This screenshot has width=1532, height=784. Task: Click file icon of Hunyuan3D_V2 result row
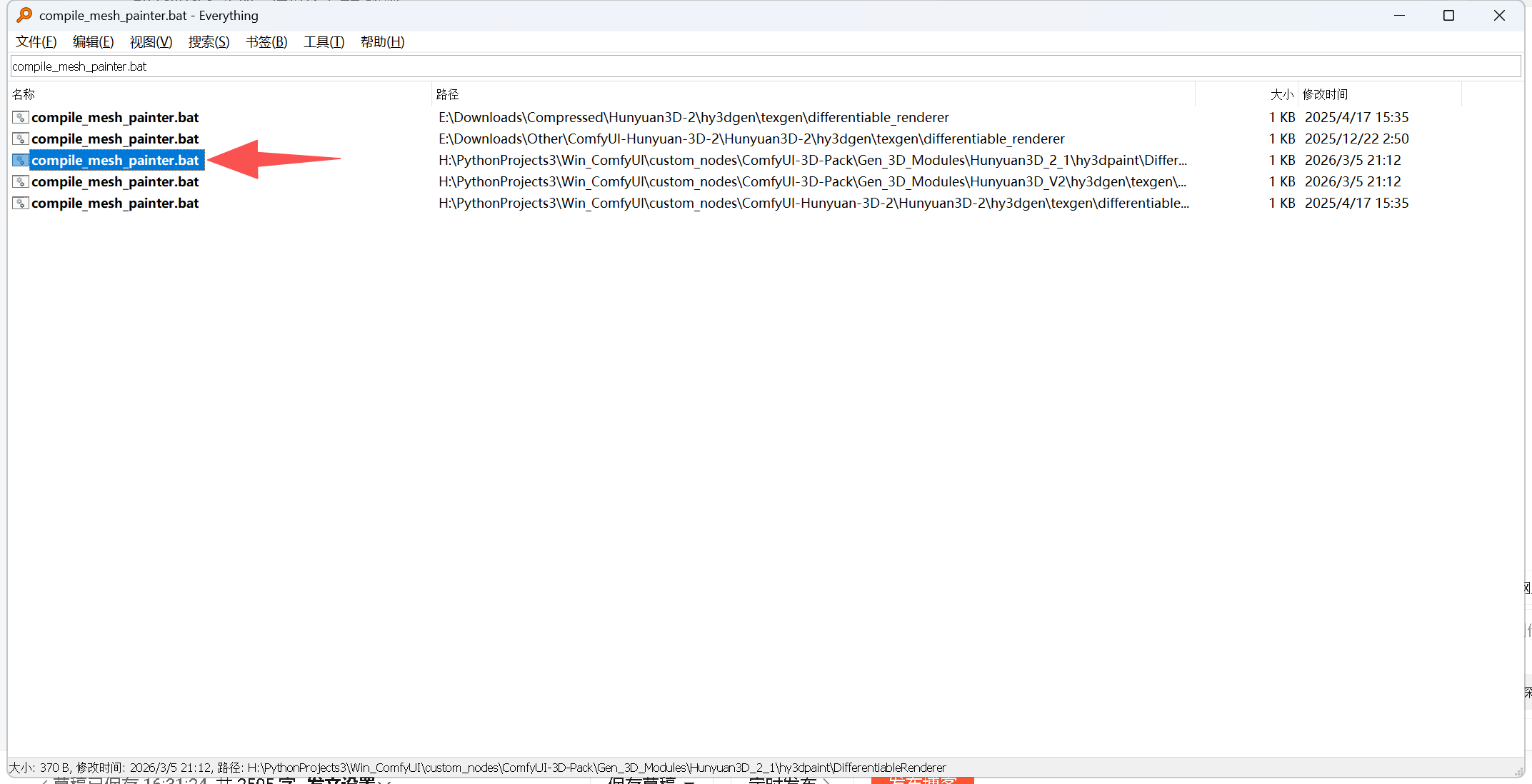point(21,182)
